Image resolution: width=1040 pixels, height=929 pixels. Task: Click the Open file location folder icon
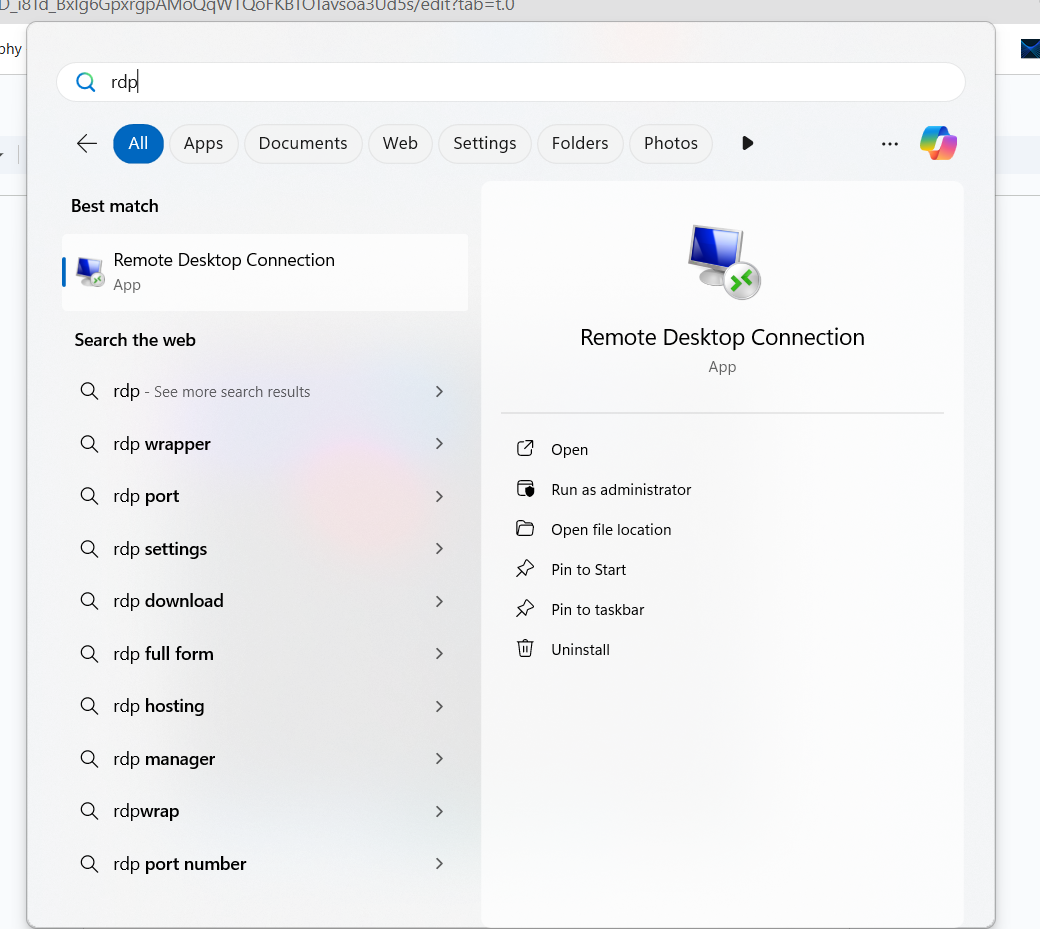[x=525, y=529]
